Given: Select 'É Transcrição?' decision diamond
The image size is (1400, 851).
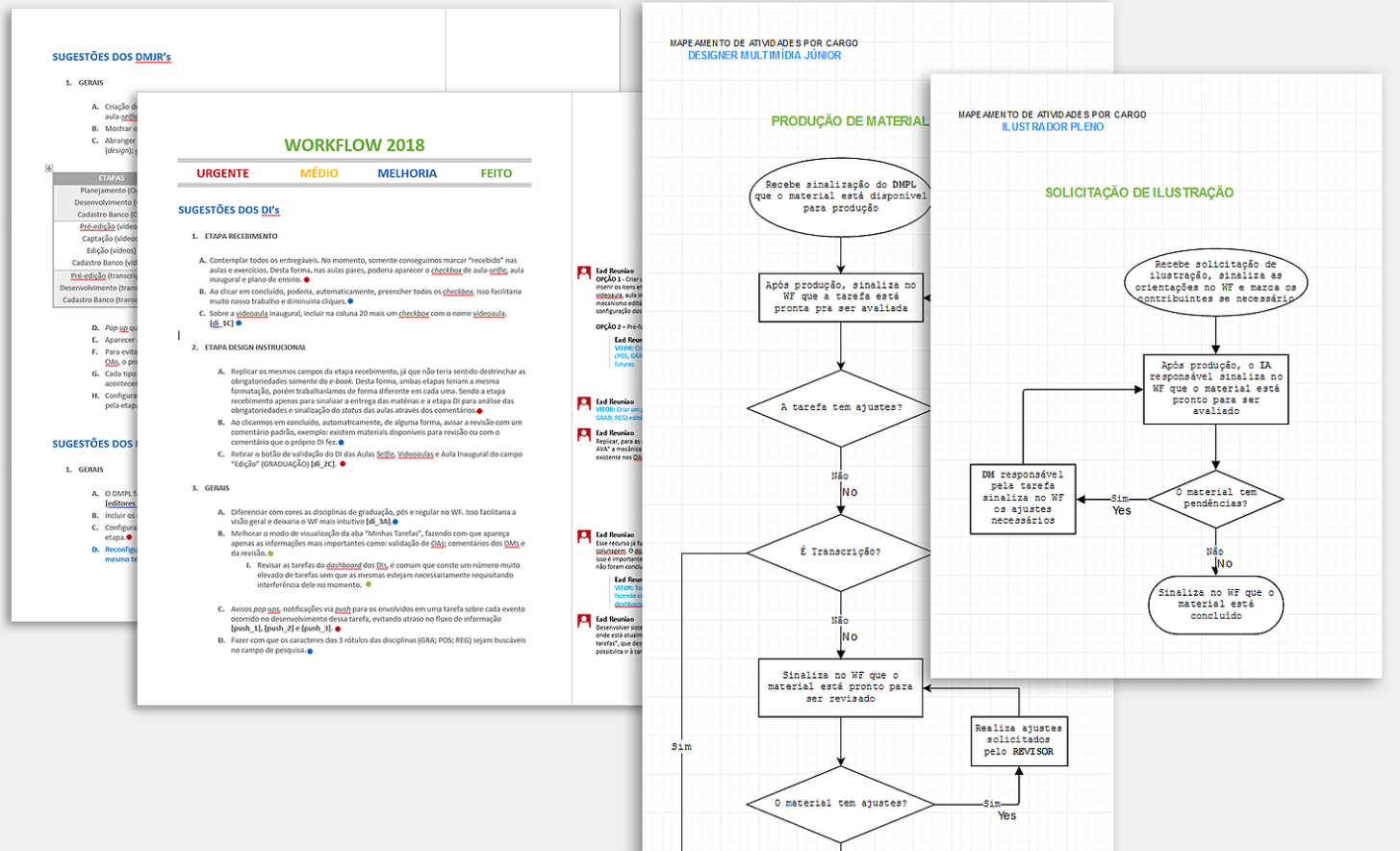Looking at the screenshot, I should click(x=839, y=552).
